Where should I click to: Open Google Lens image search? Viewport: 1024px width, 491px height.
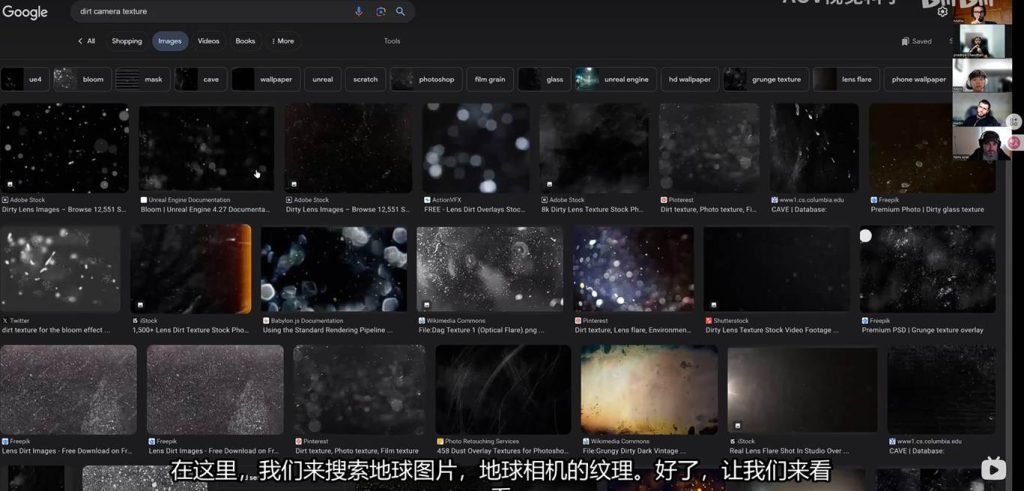380,12
